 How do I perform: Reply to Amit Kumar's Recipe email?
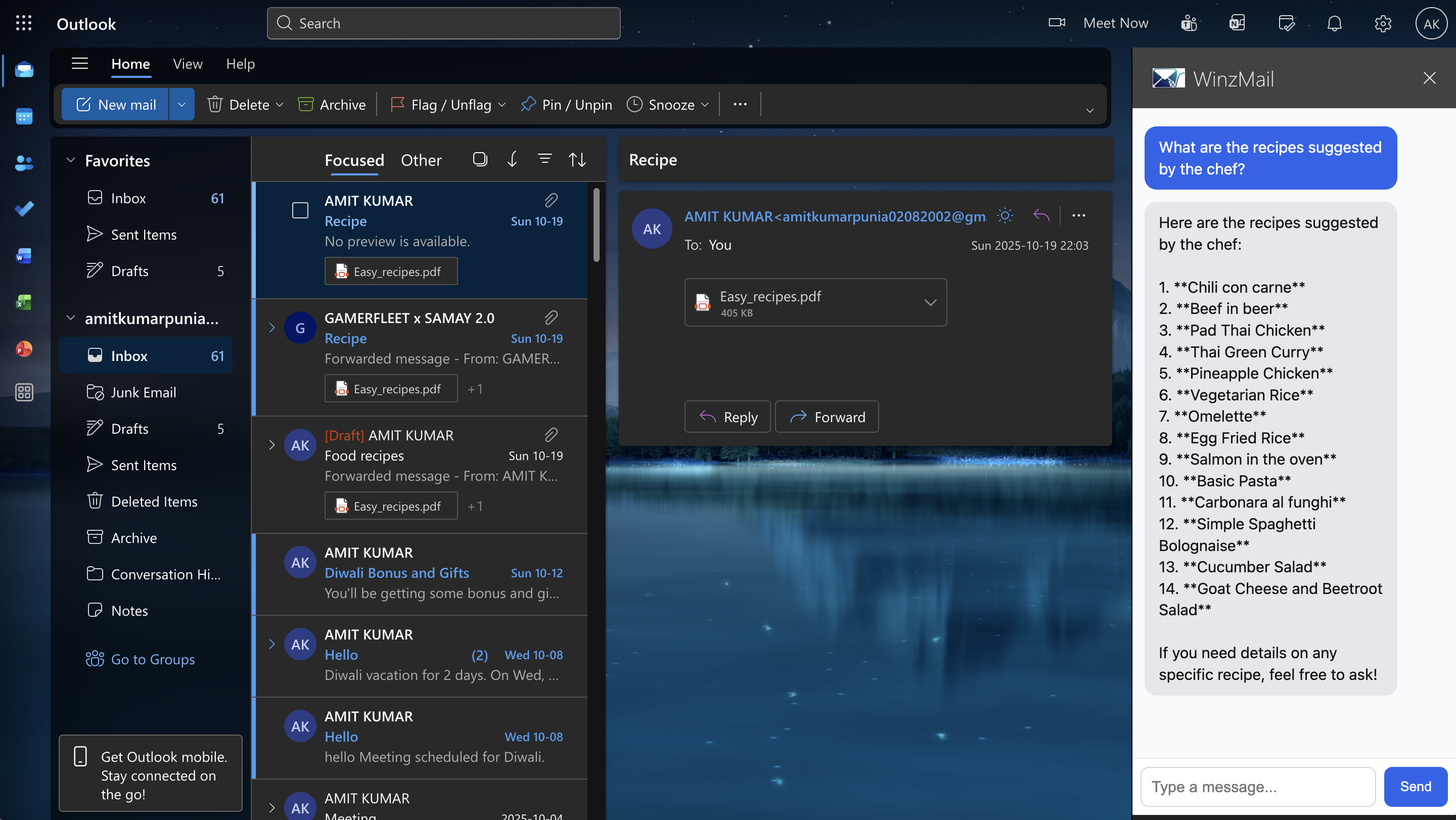(x=727, y=417)
